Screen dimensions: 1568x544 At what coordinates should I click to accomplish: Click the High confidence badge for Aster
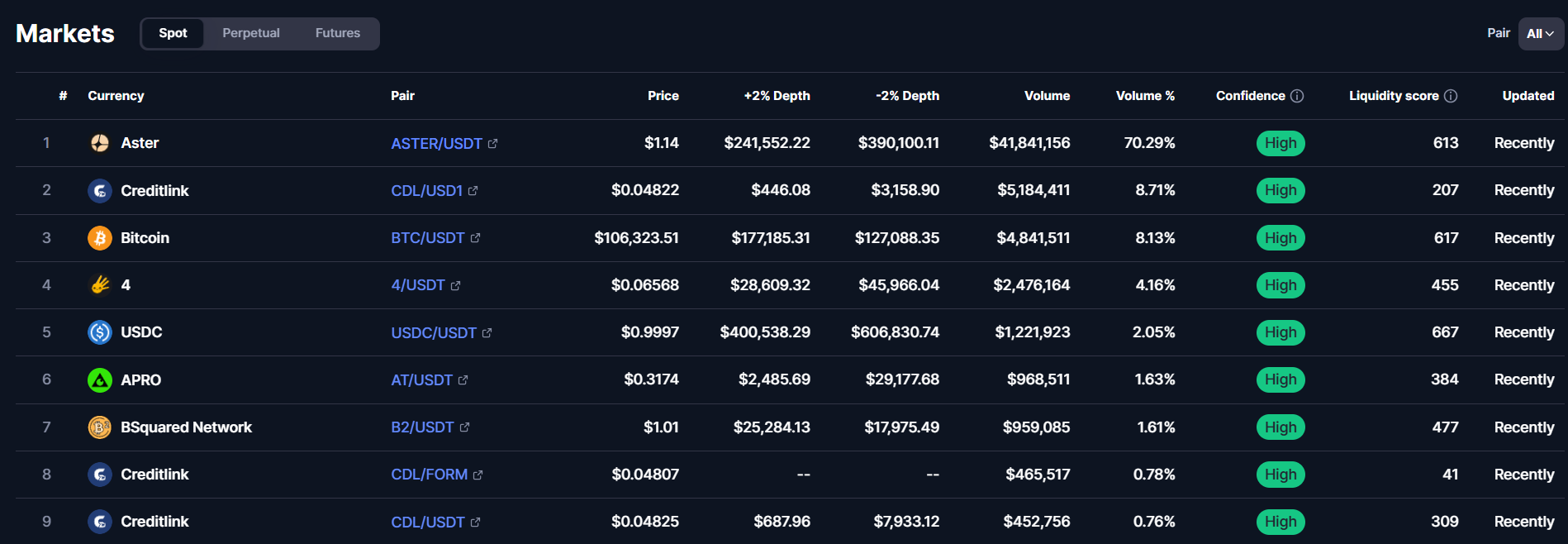pyautogui.click(x=1281, y=143)
